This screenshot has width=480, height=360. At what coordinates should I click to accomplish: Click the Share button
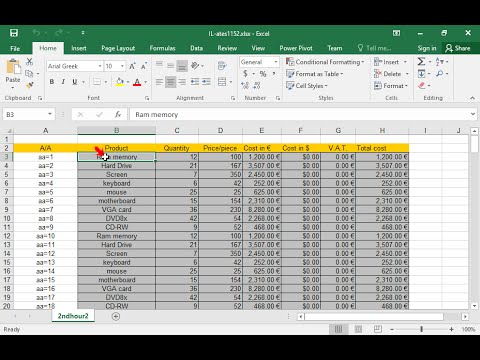[x=458, y=48]
